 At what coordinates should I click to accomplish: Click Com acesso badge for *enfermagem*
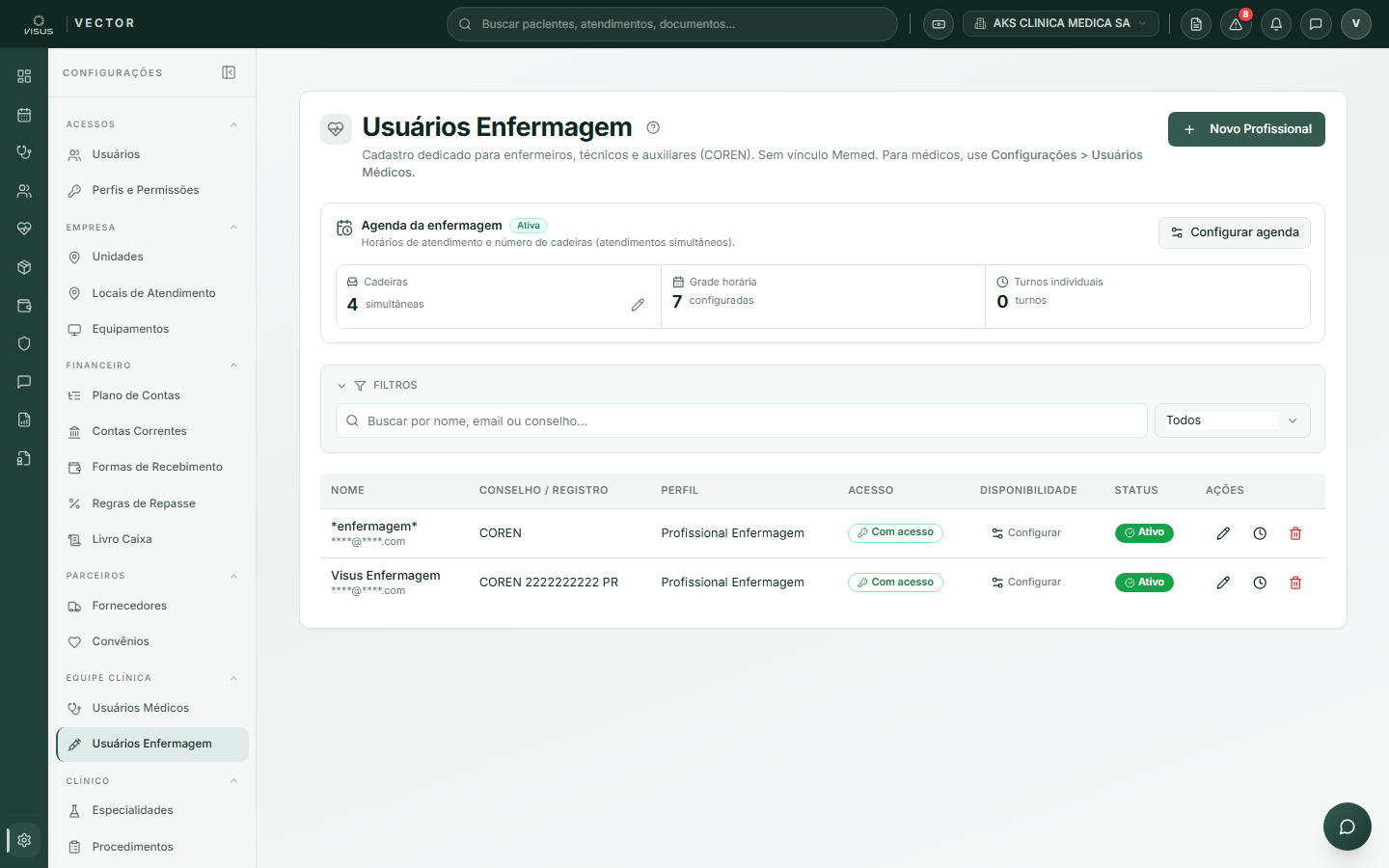click(x=895, y=532)
